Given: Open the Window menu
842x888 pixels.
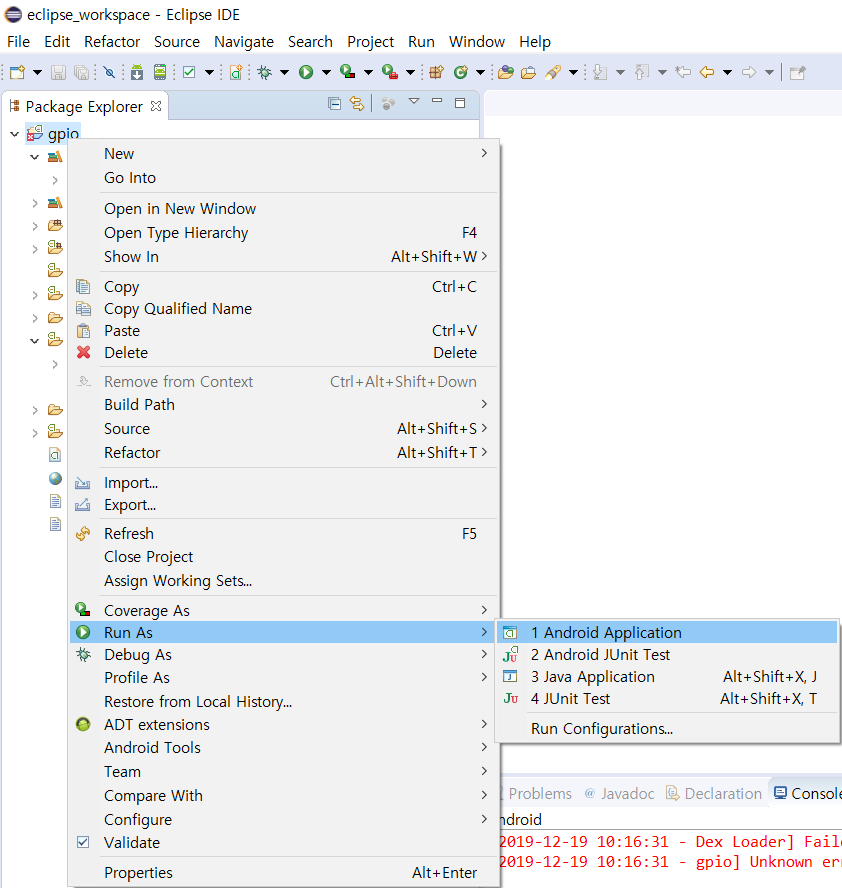Looking at the screenshot, I should (x=477, y=42).
